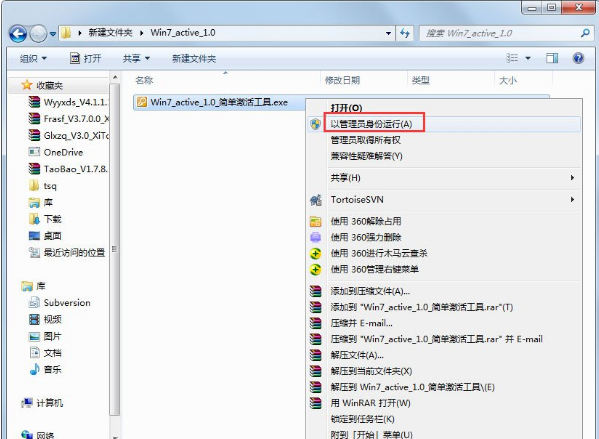Viewport: 599px width, 439px height.
Task: Expand the 组织 dropdown menu
Action: pos(33,58)
